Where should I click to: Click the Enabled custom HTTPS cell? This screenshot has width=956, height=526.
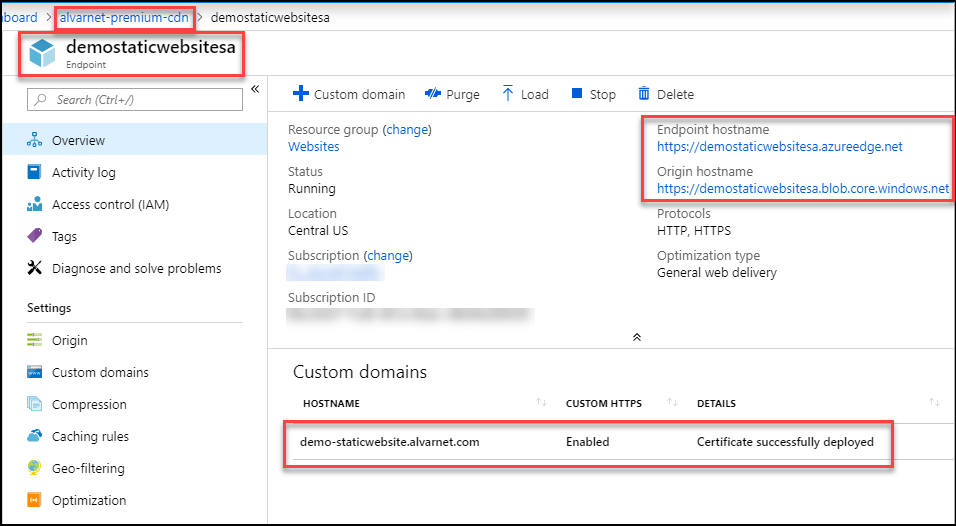[x=587, y=442]
